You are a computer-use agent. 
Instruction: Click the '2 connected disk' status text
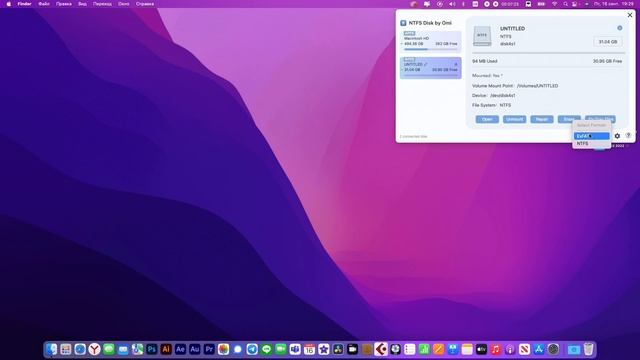[x=413, y=136]
